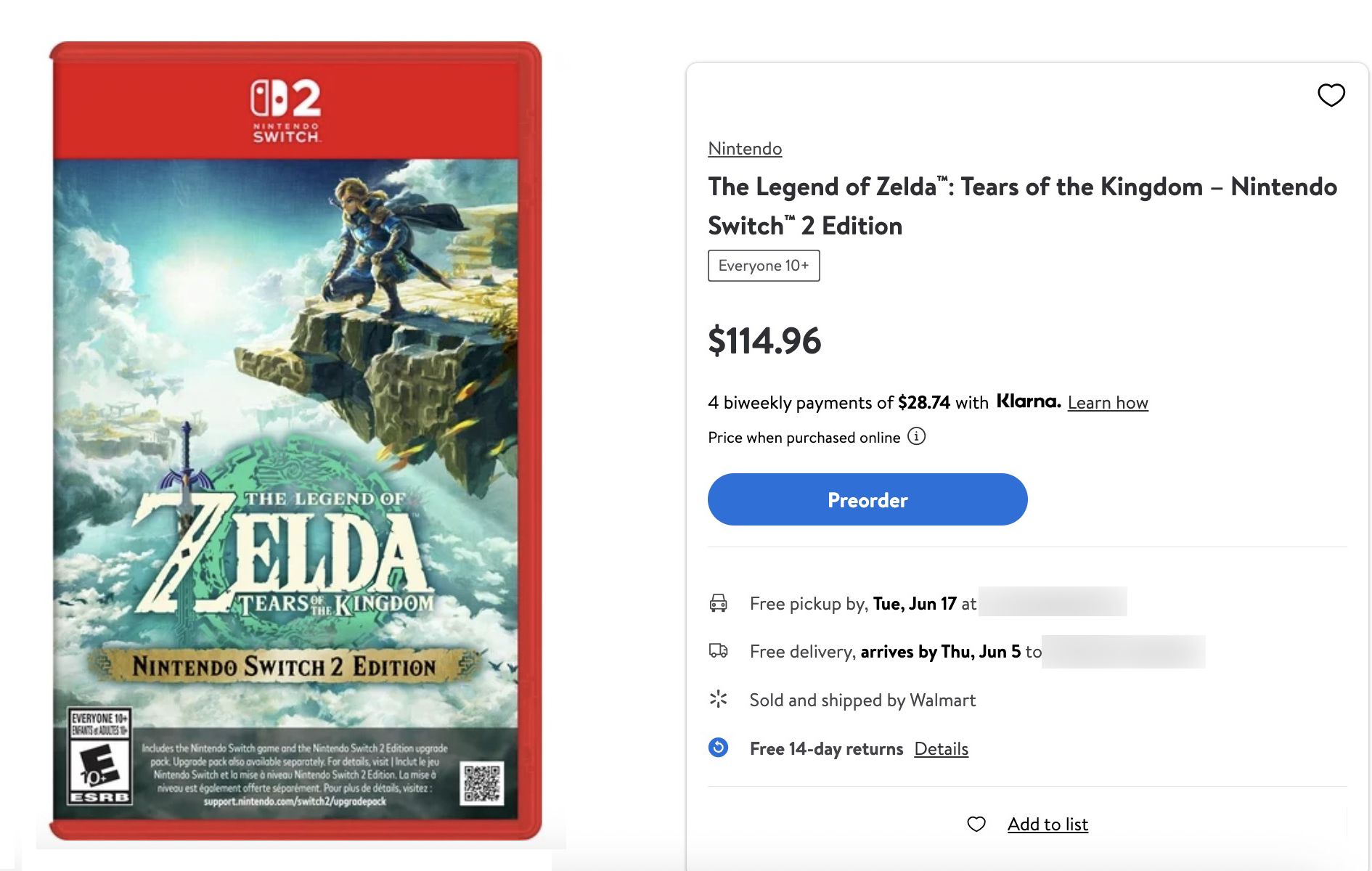Image resolution: width=1372 pixels, height=871 pixels.
Task: Click the blurred delivery address
Action: 1122,651
